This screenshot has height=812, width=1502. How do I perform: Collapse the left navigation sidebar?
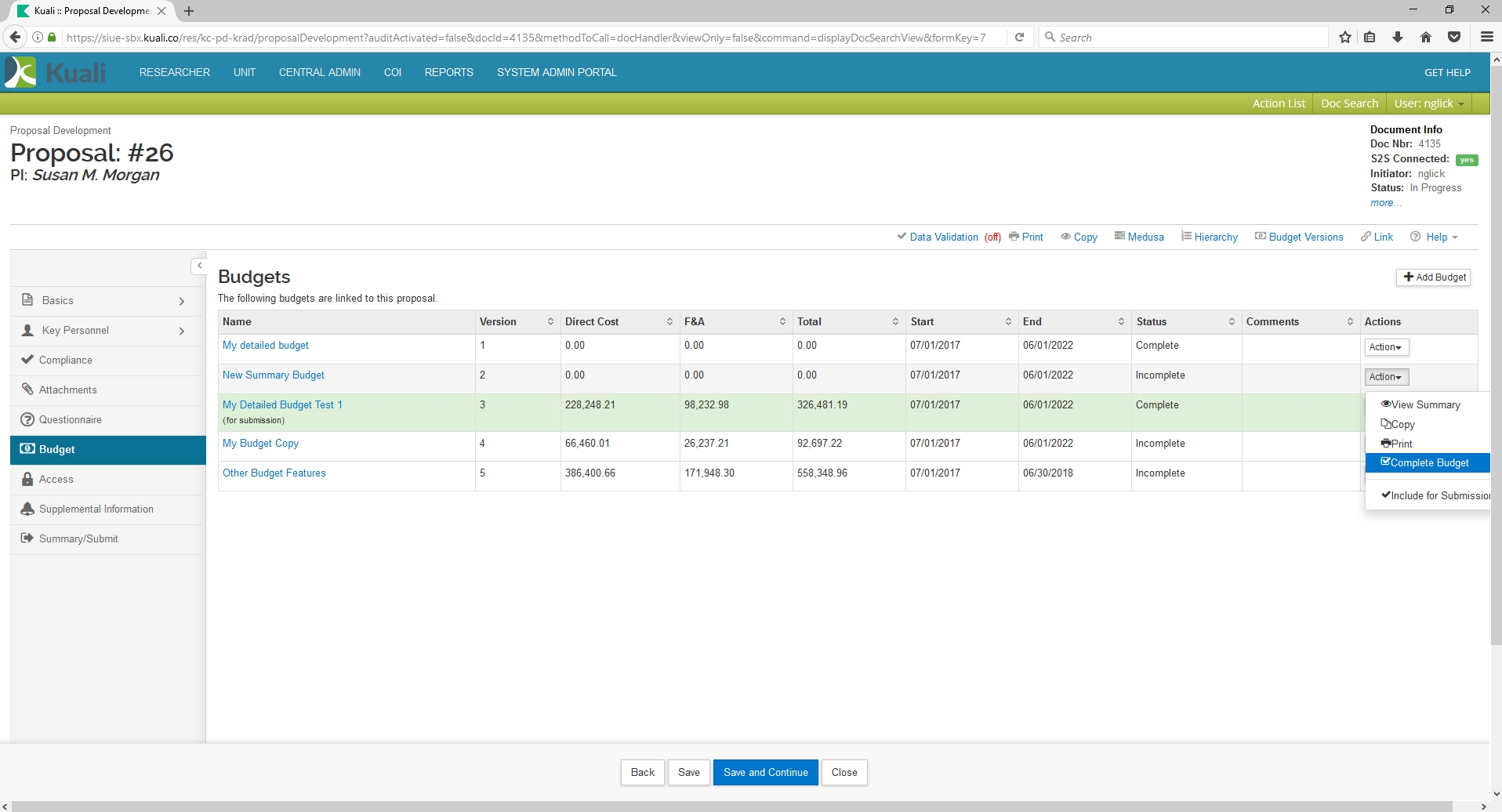pyautogui.click(x=199, y=266)
